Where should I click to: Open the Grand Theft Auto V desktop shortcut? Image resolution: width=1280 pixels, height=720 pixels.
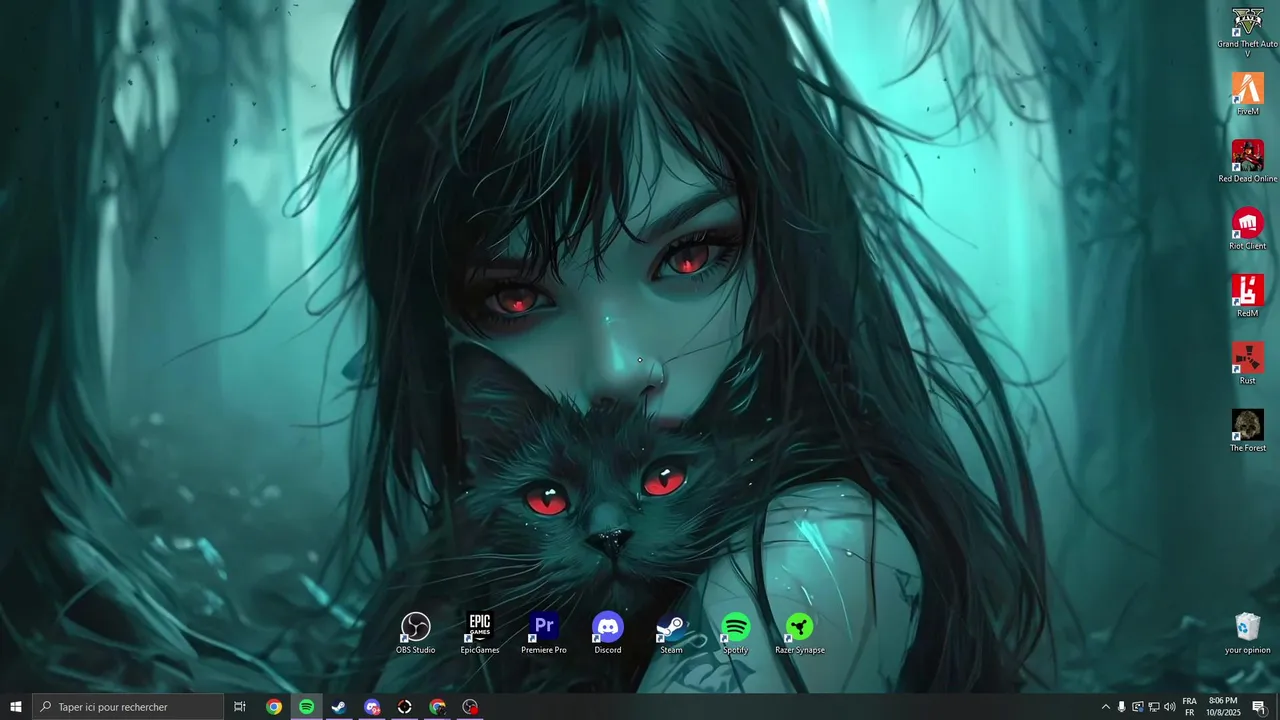click(1247, 30)
